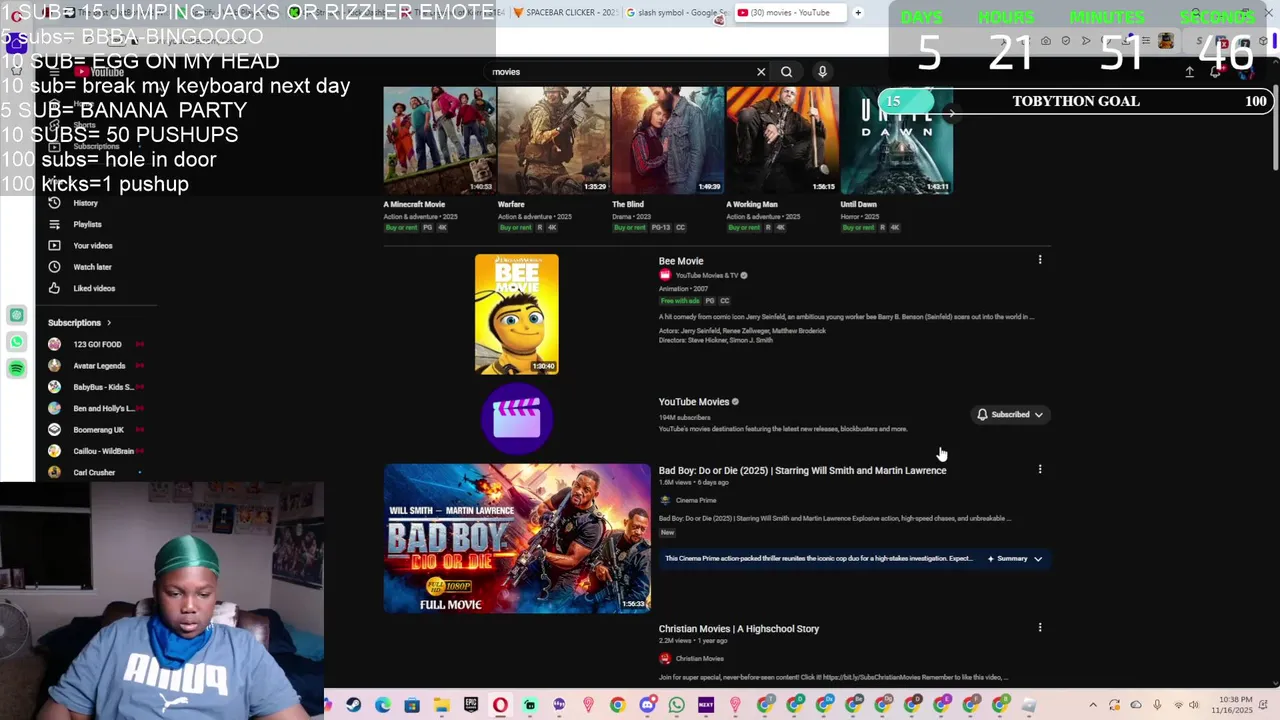The width and height of the screenshot is (1280, 720).
Task: Click the page vertical scrollbar
Action: (x=1275, y=130)
